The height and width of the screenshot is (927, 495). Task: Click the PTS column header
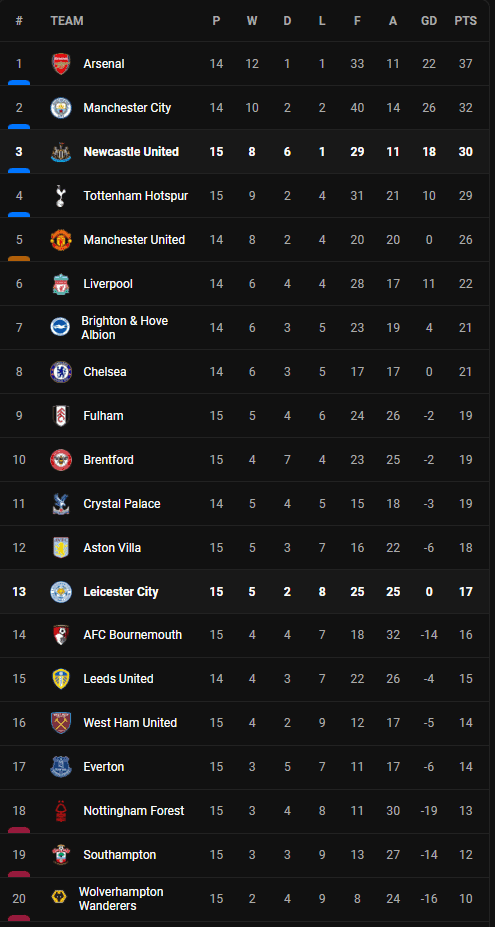[x=465, y=21]
